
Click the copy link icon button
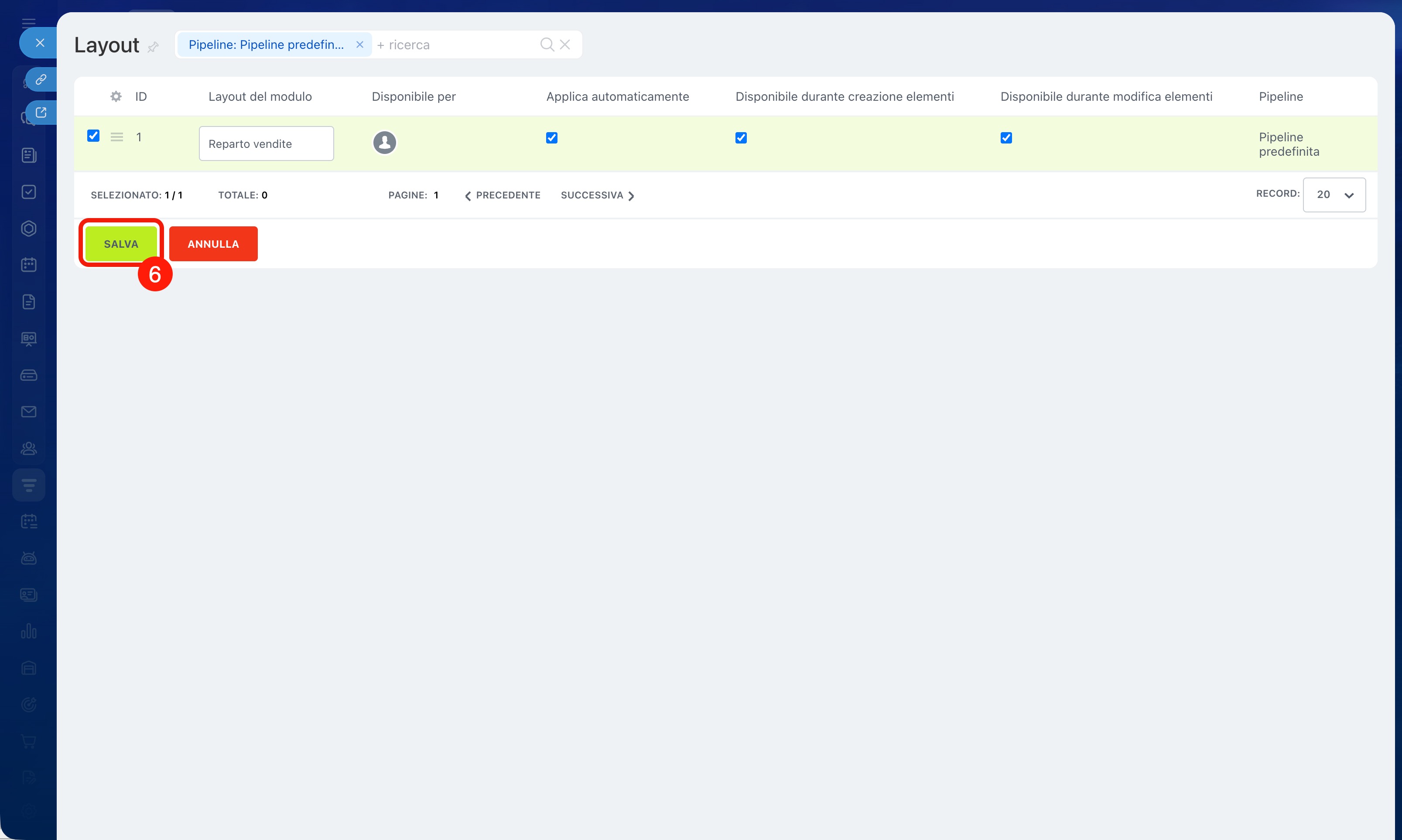[x=41, y=79]
